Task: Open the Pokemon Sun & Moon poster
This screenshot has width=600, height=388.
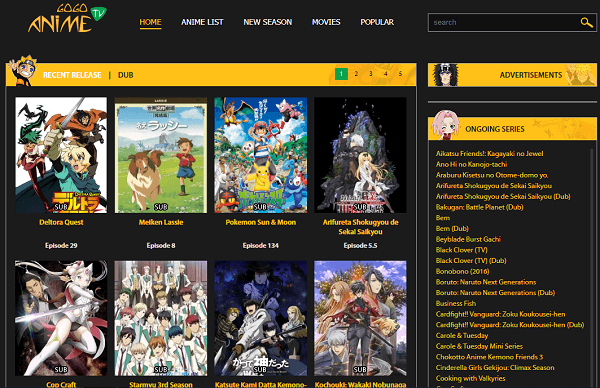Action: pos(261,155)
